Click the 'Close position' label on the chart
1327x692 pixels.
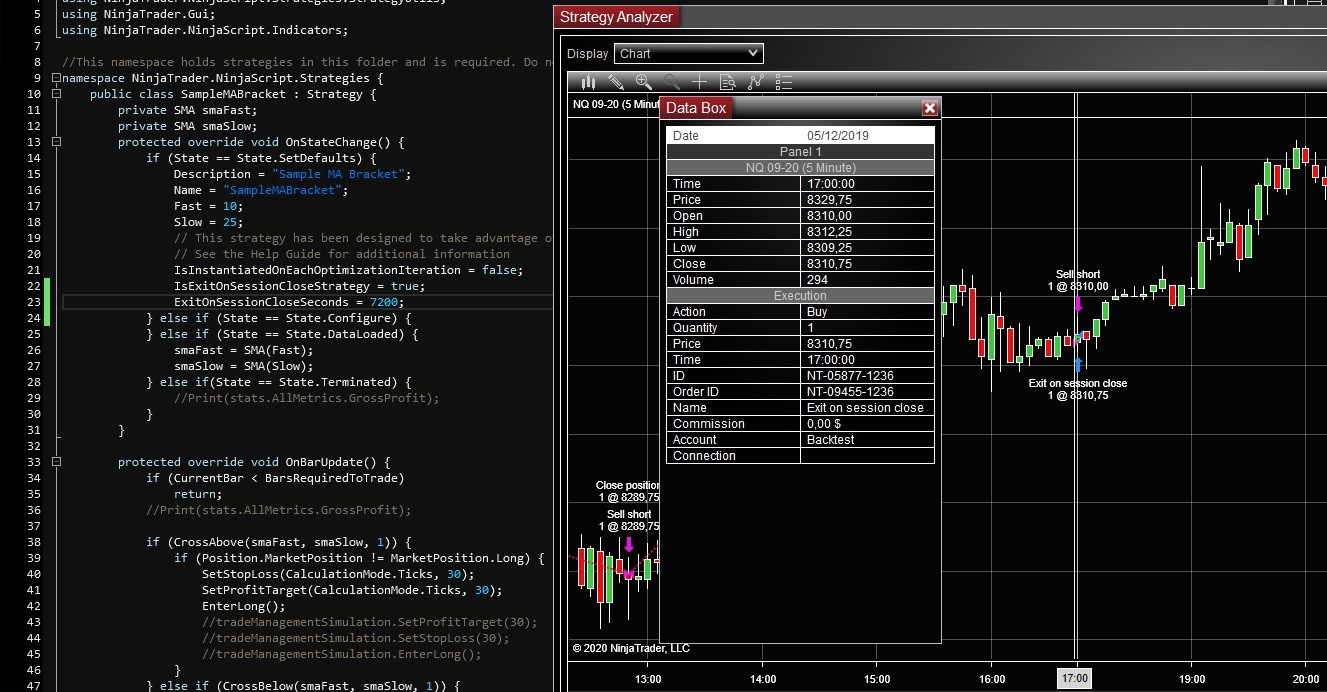click(x=628, y=486)
